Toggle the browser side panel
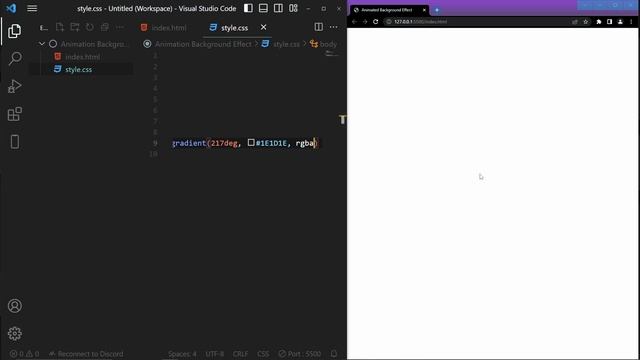The height and width of the screenshot is (360, 640). click(609, 22)
